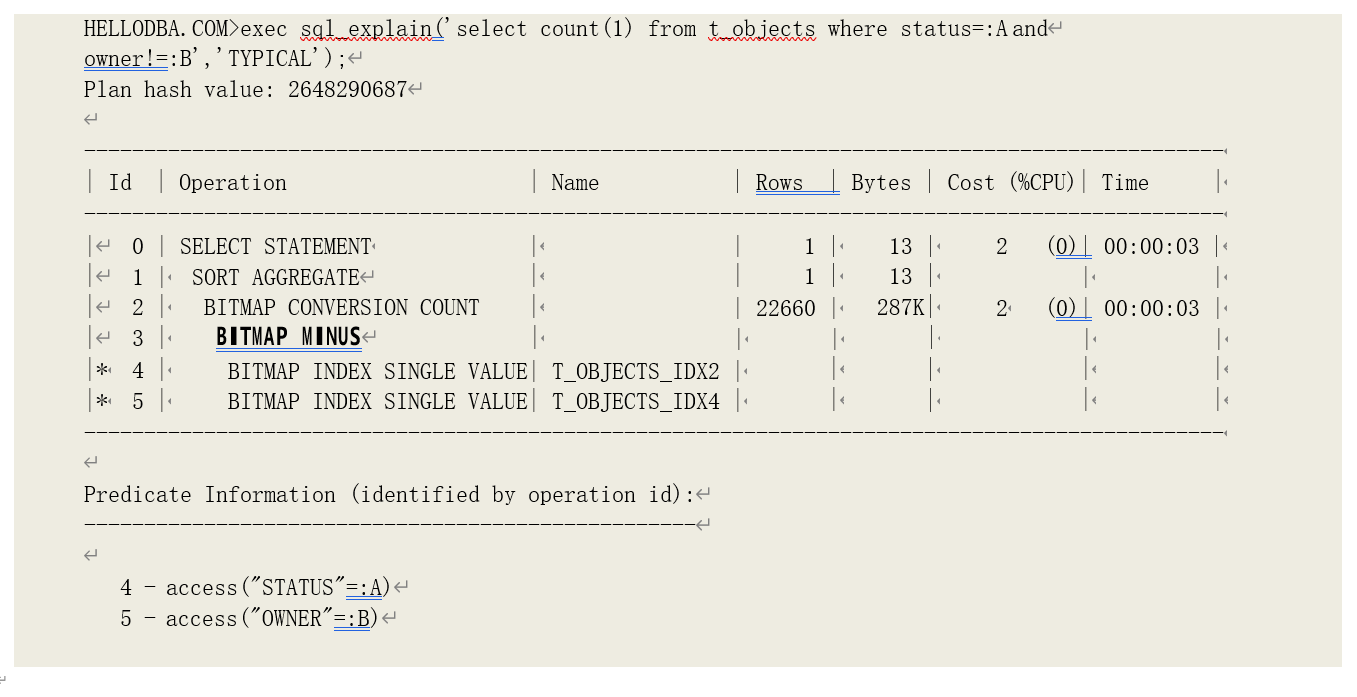Click the index name 'T_OBJECTS_IDX4'
Screen dimensions: 1357x697
click(636, 402)
